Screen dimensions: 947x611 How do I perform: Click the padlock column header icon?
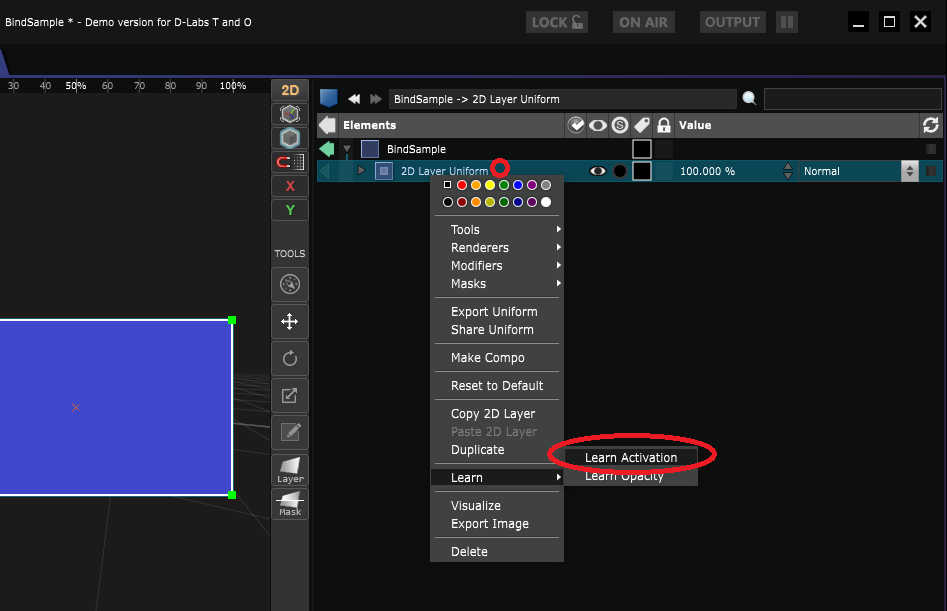coord(664,125)
